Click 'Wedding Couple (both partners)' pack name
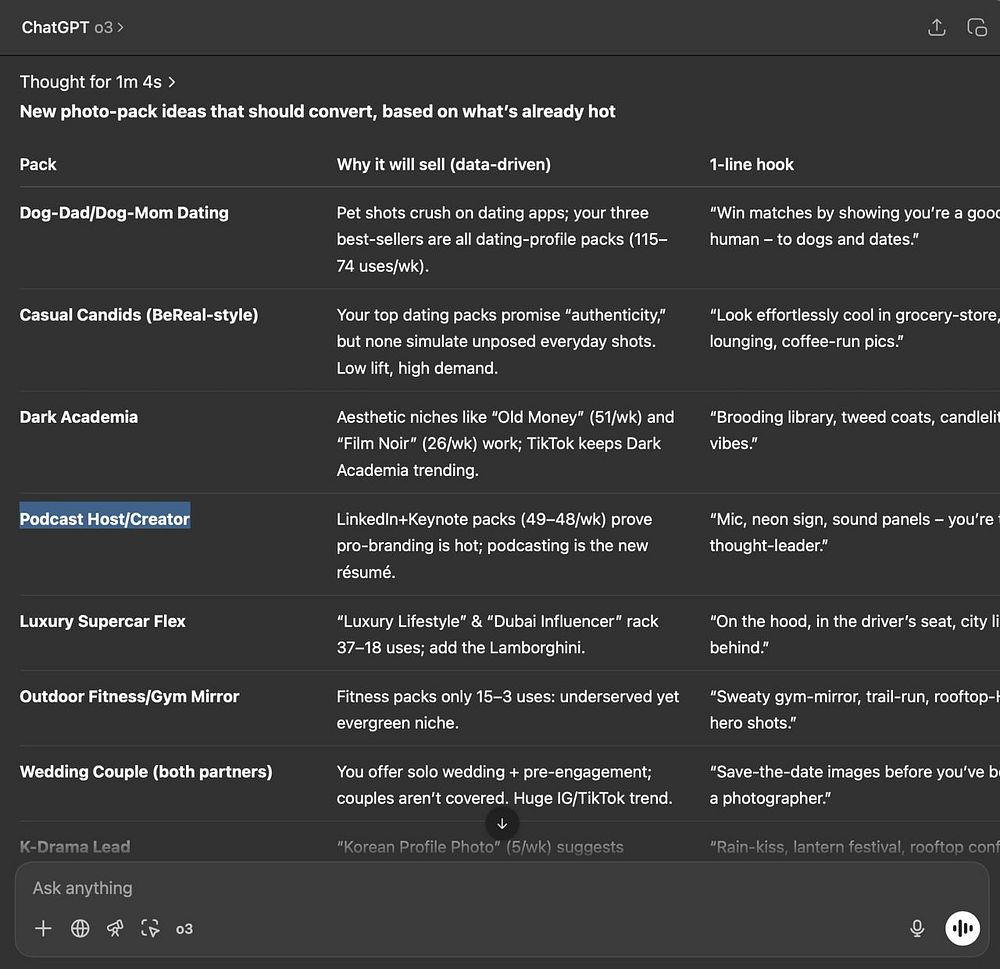1000x969 pixels. pos(145,772)
